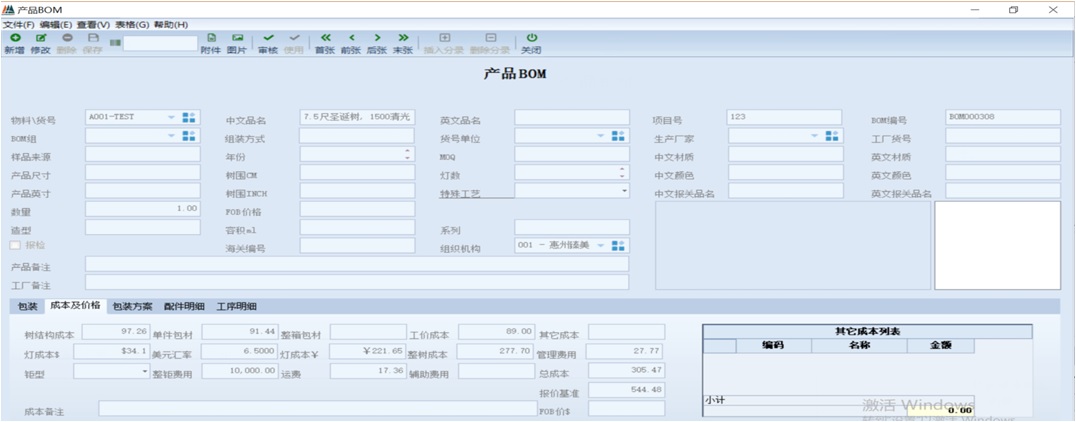Switch to the 包装方案 tab
Viewport: 1076px width, 422px height.
click(132, 306)
